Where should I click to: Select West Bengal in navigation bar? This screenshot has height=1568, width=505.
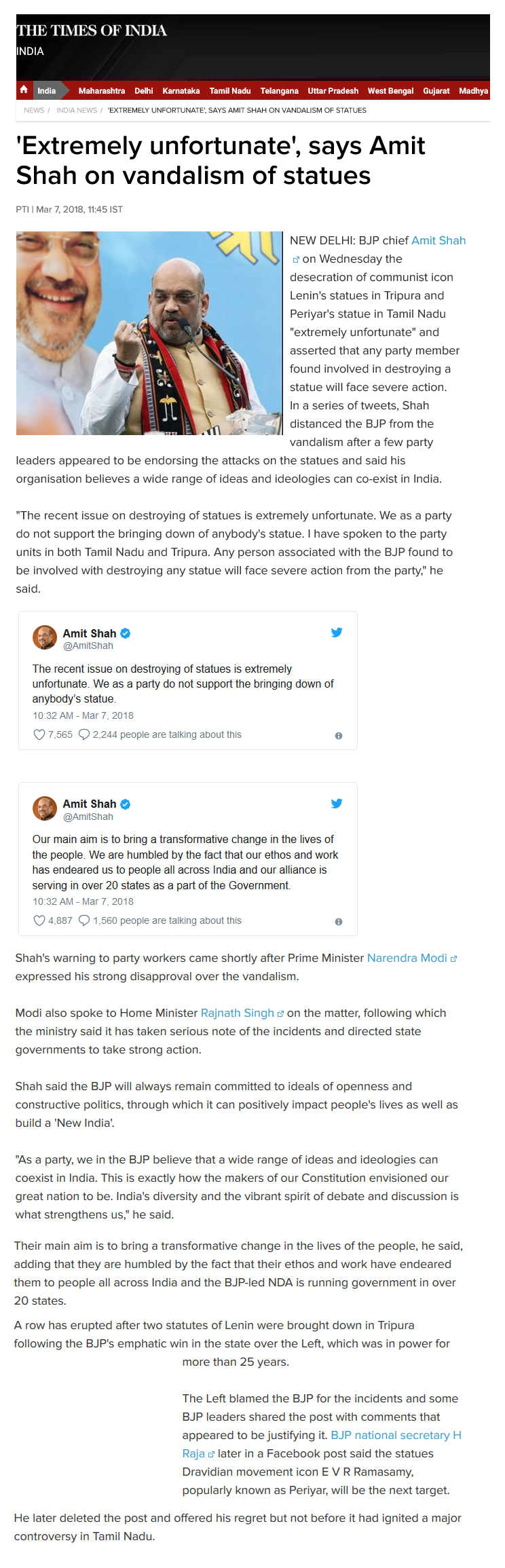[x=390, y=90]
